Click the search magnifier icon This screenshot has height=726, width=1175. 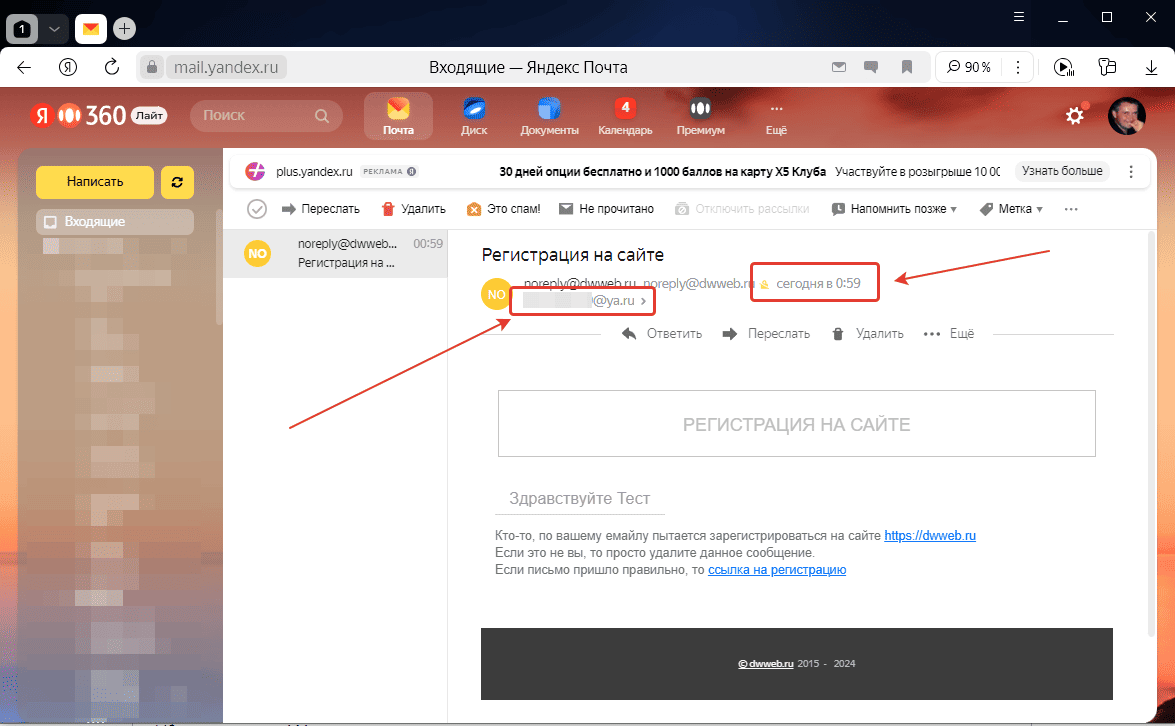[321, 115]
